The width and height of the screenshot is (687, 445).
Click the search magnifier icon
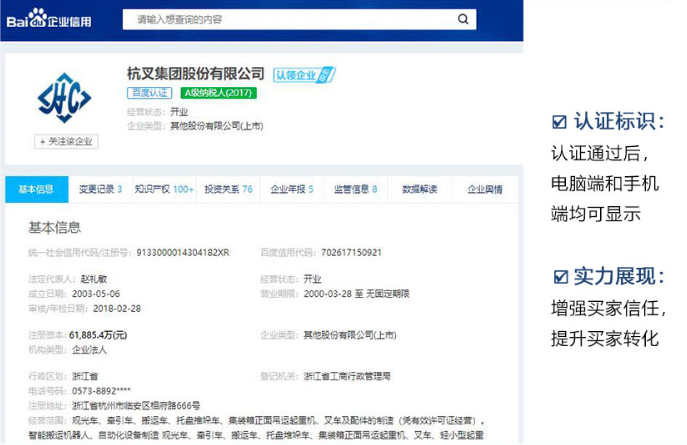(x=463, y=19)
